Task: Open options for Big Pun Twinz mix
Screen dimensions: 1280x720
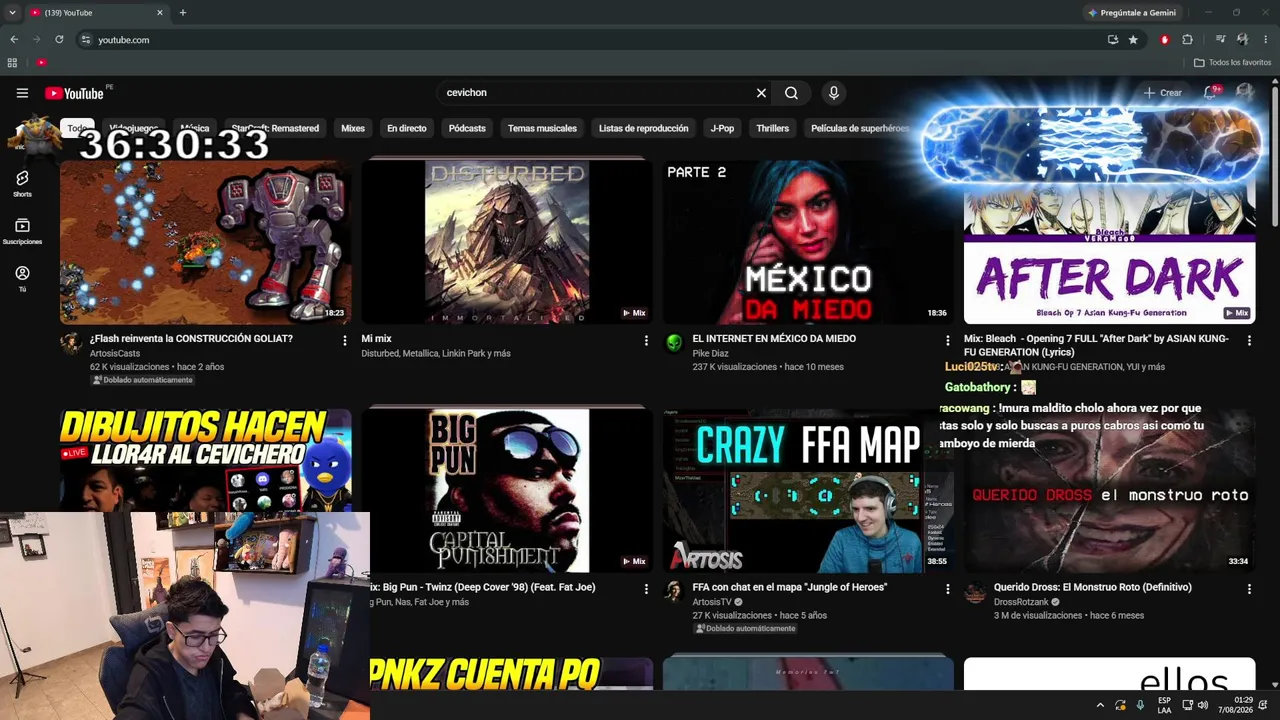Action: tap(646, 590)
